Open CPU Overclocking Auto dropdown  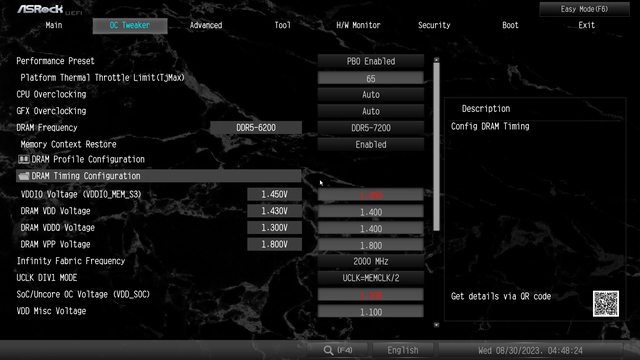point(371,95)
